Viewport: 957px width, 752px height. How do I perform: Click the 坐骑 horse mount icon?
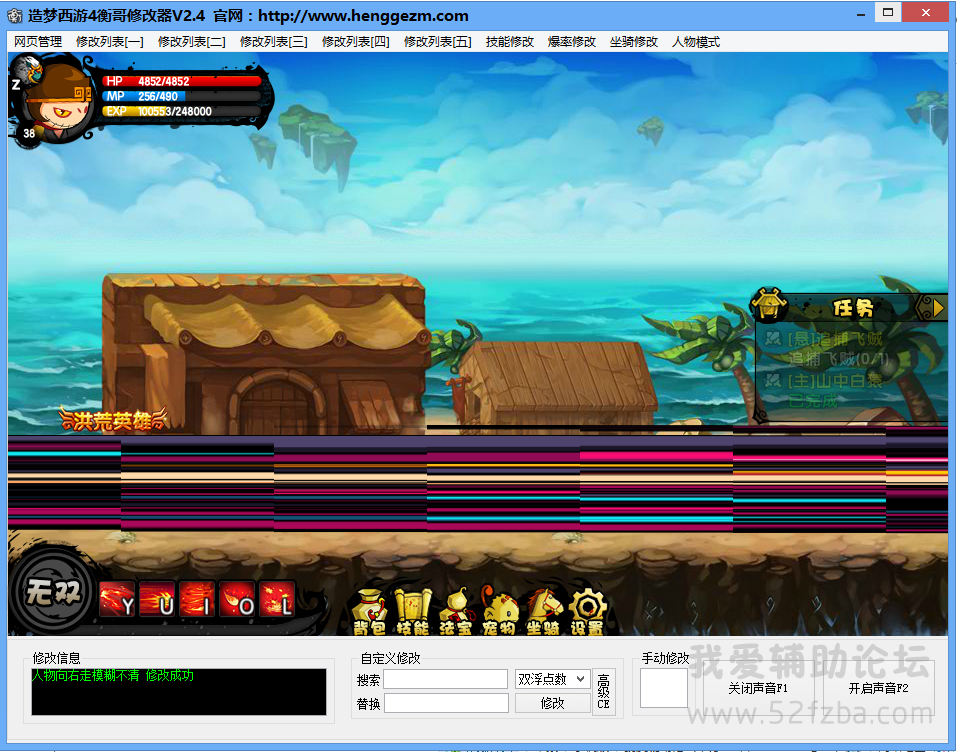tap(543, 611)
